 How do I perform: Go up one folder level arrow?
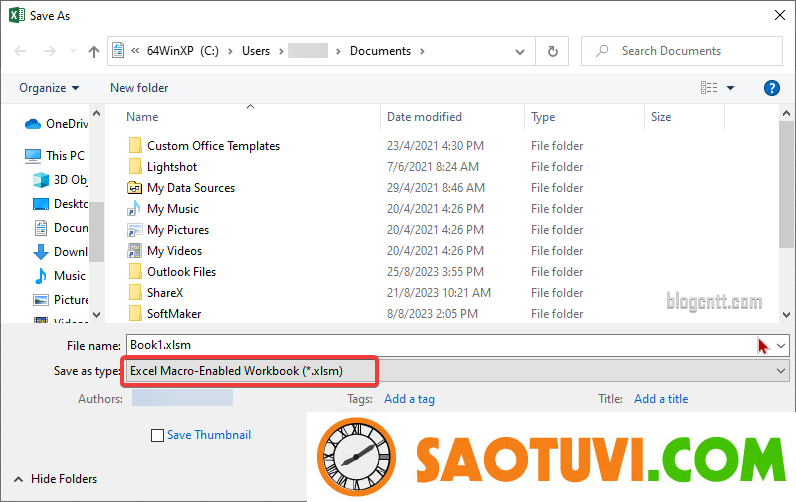tap(94, 51)
